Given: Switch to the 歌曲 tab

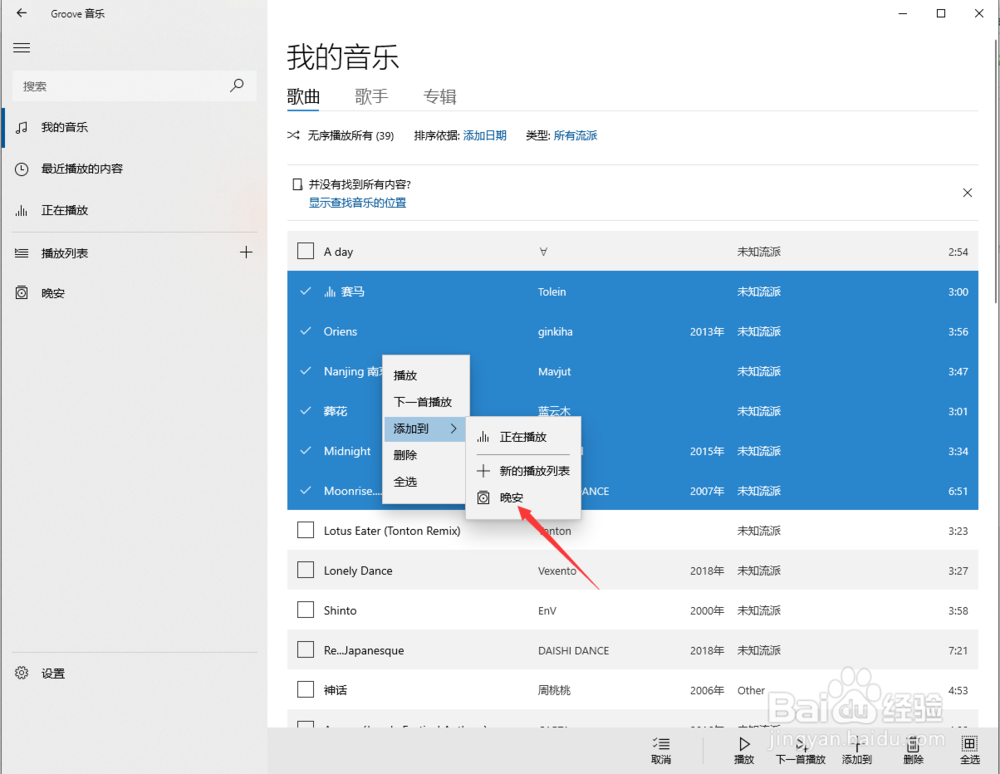Looking at the screenshot, I should 303,96.
